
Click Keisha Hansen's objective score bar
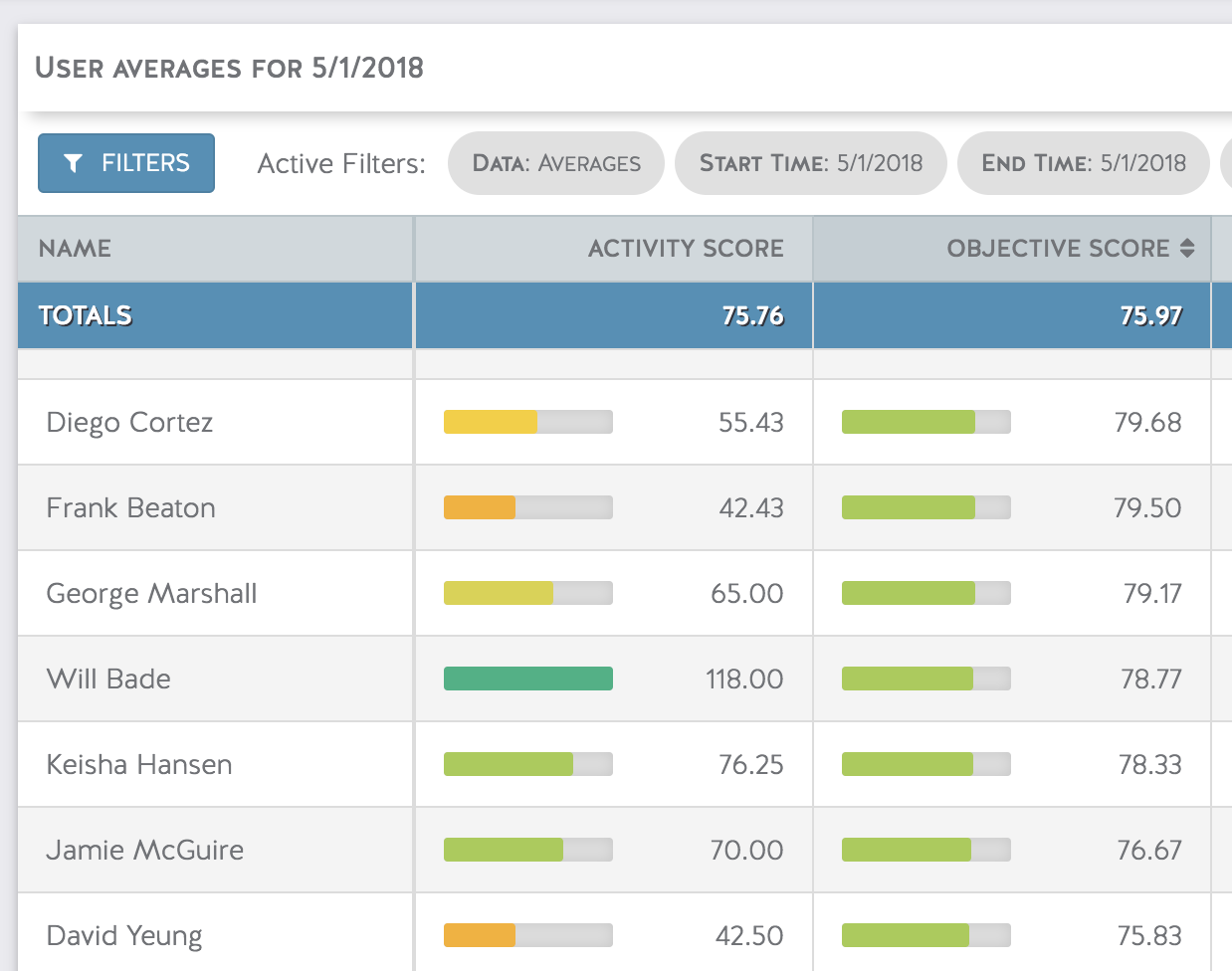(926, 764)
